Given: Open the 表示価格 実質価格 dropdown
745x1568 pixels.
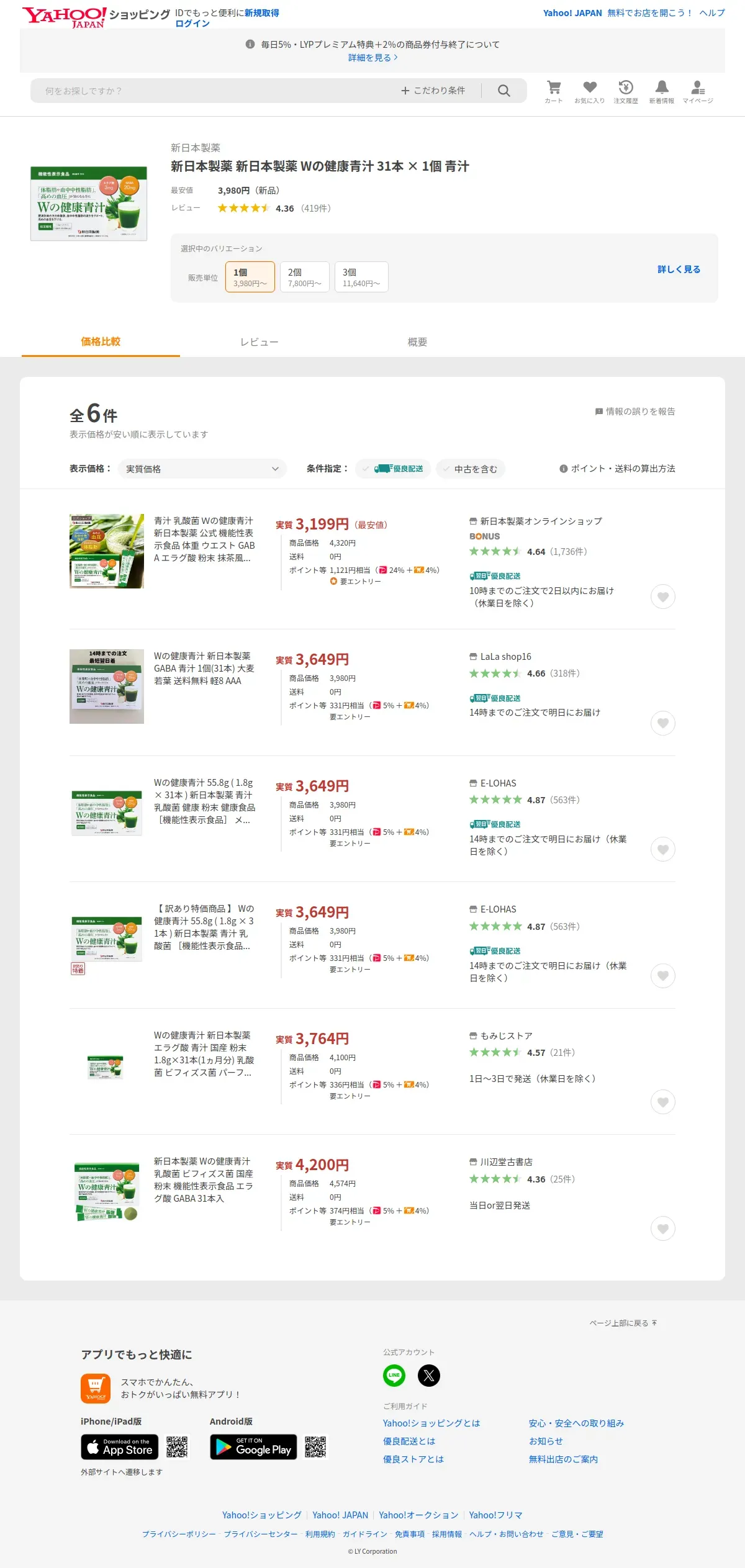Looking at the screenshot, I should (x=202, y=469).
